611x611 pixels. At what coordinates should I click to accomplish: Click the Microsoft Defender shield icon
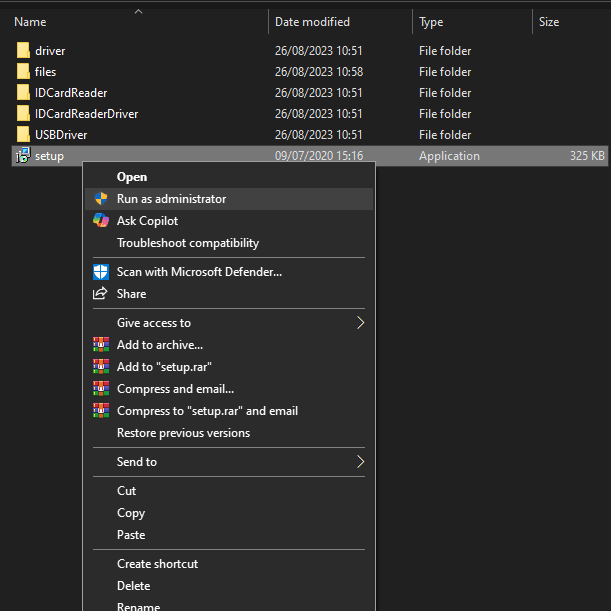[x=101, y=272]
